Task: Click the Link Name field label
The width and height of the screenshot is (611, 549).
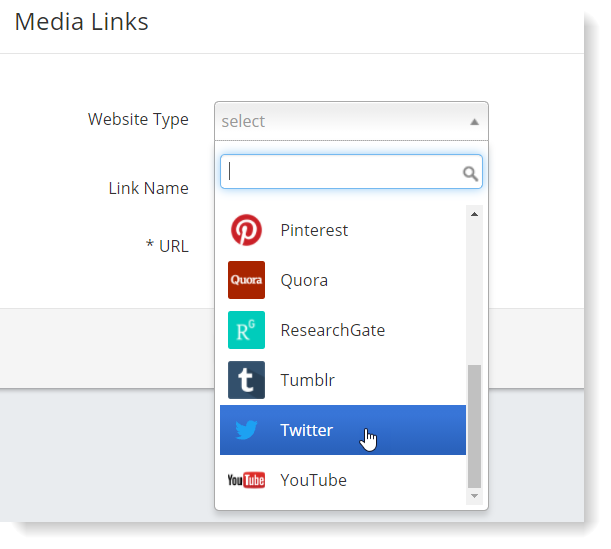Action: tap(148, 188)
